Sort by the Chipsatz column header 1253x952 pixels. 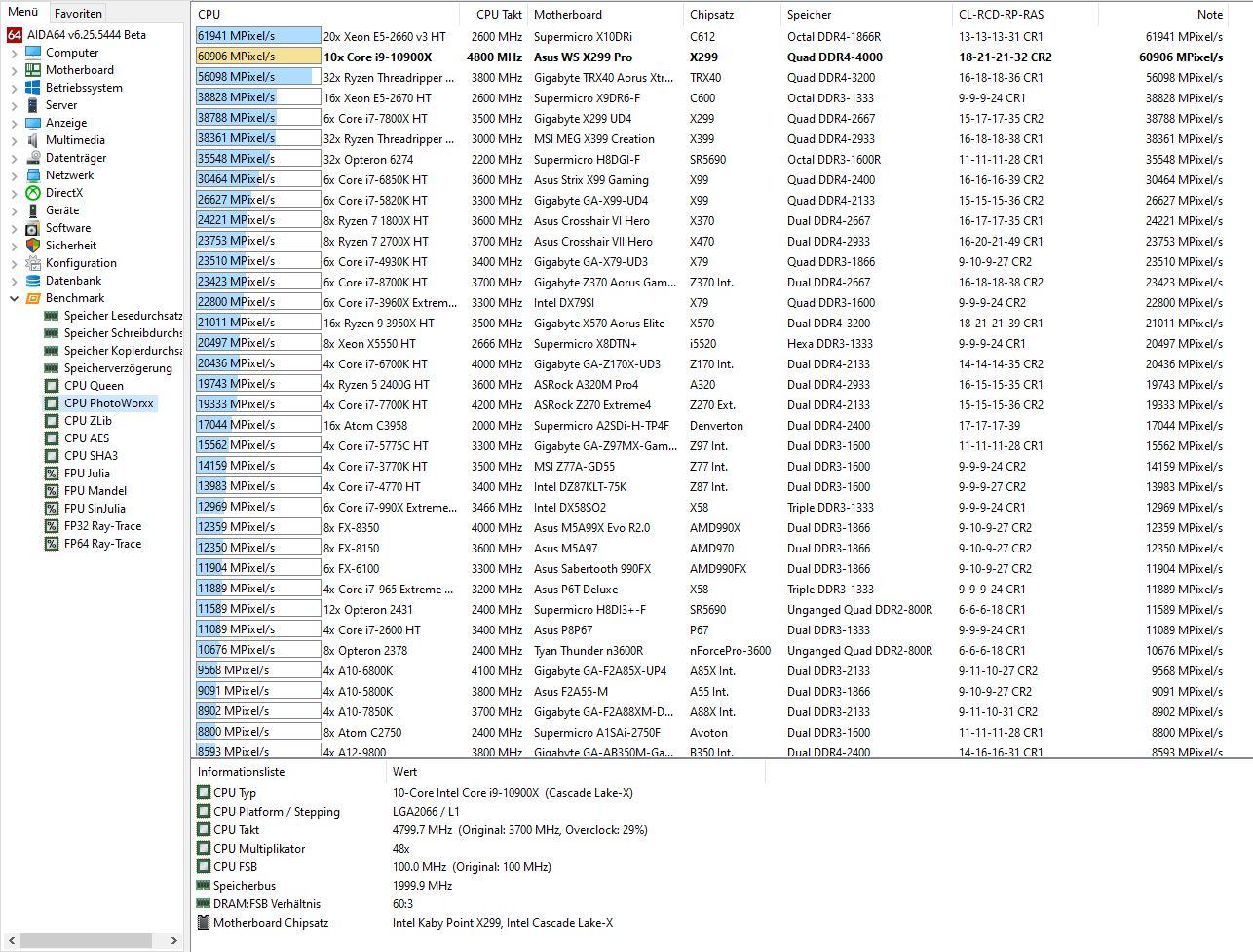[732, 15]
